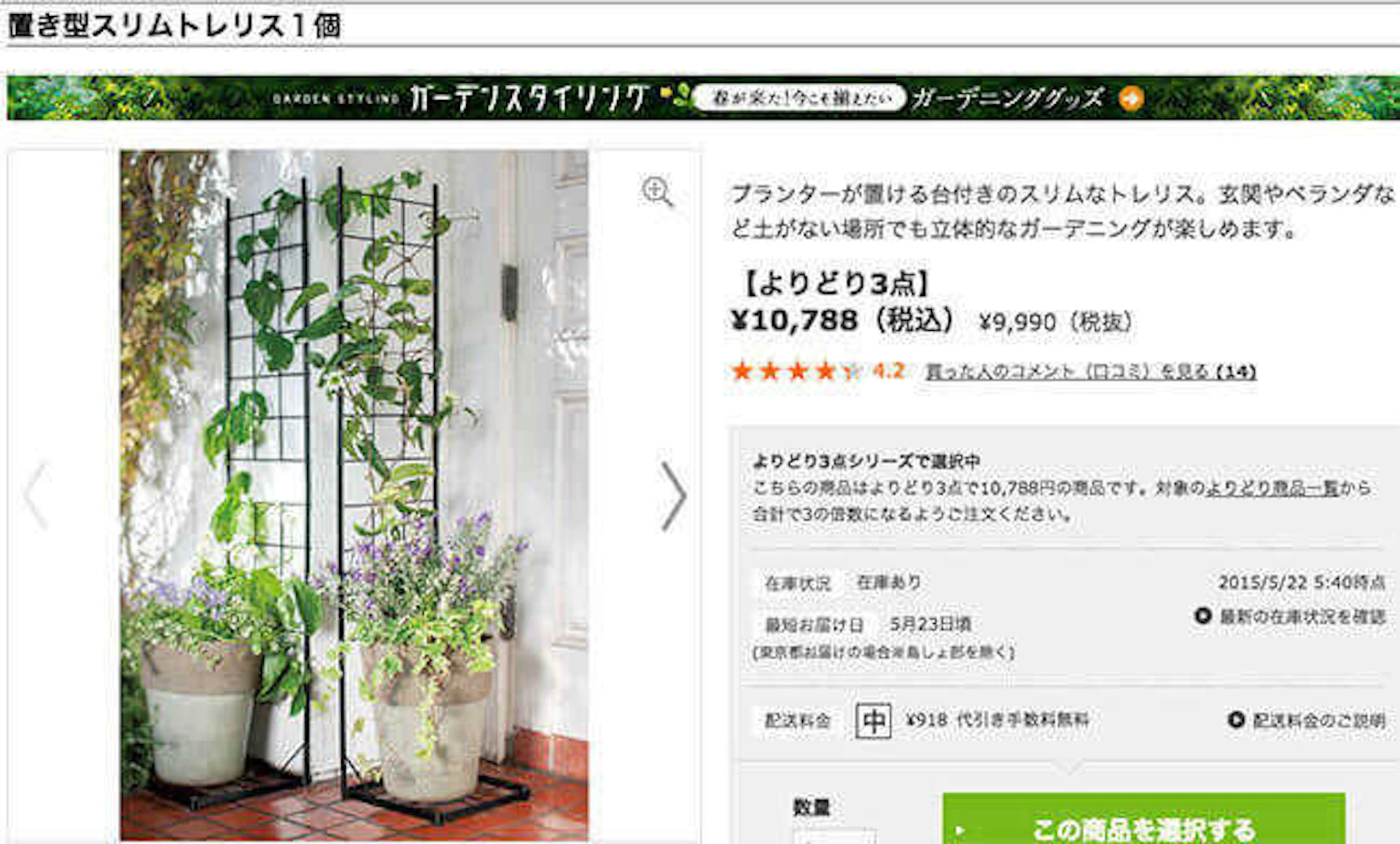The image size is (1400, 844).
Task: Go to previous product photo with left chevron
Action: pyautogui.click(x=35, y=496)
